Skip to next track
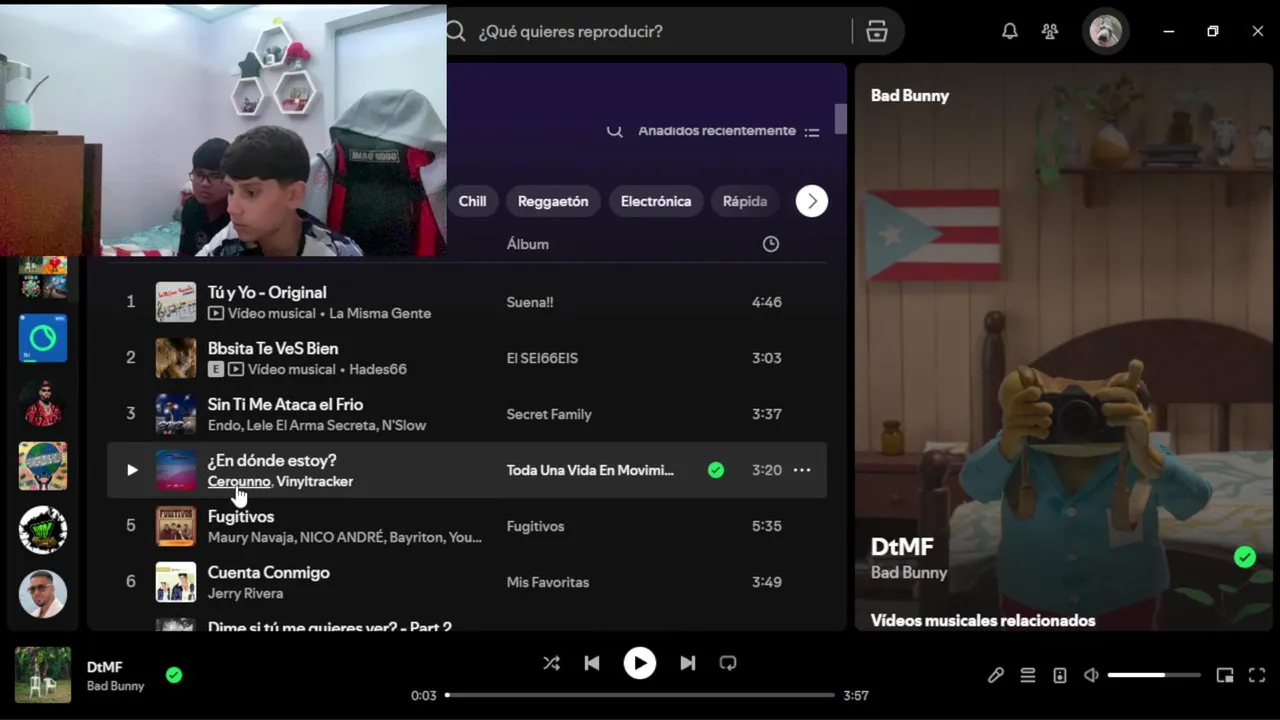The width and height of the screenshot is (1280, 720). click(x=688, y=663)
